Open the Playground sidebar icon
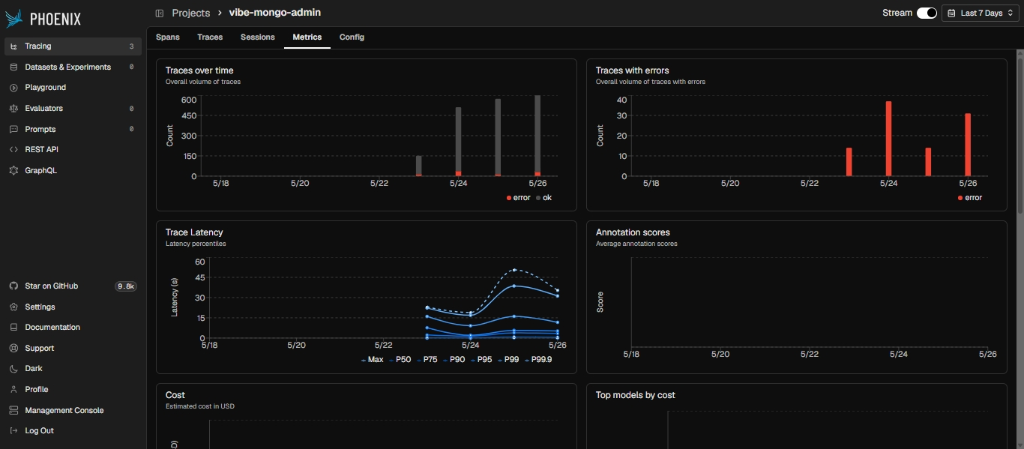The image size is (1024, 449). (14, 87)
